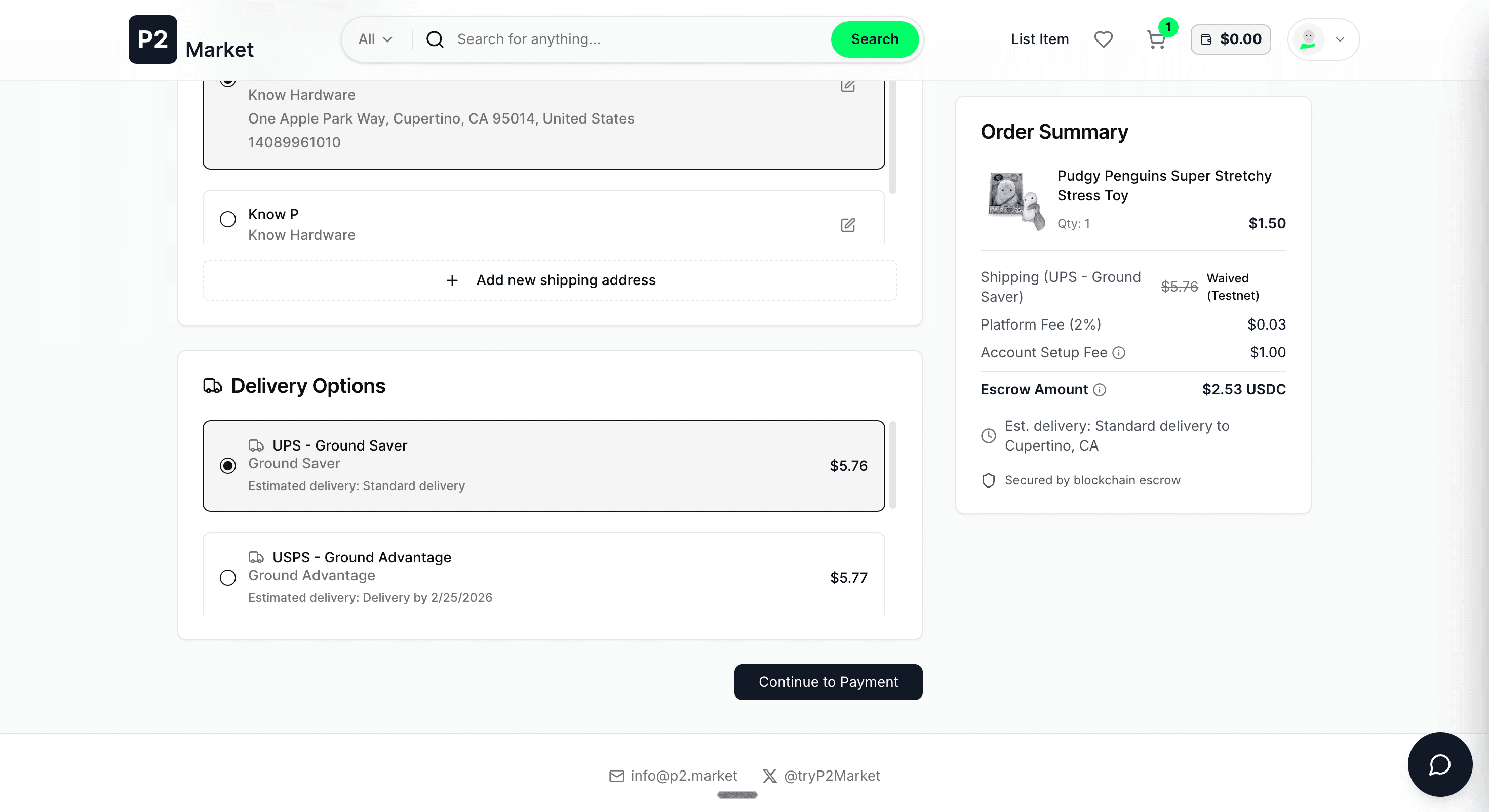Click Add new shipping address
The height and width of the screenshot is (812, 1489).
coord(550,280)
